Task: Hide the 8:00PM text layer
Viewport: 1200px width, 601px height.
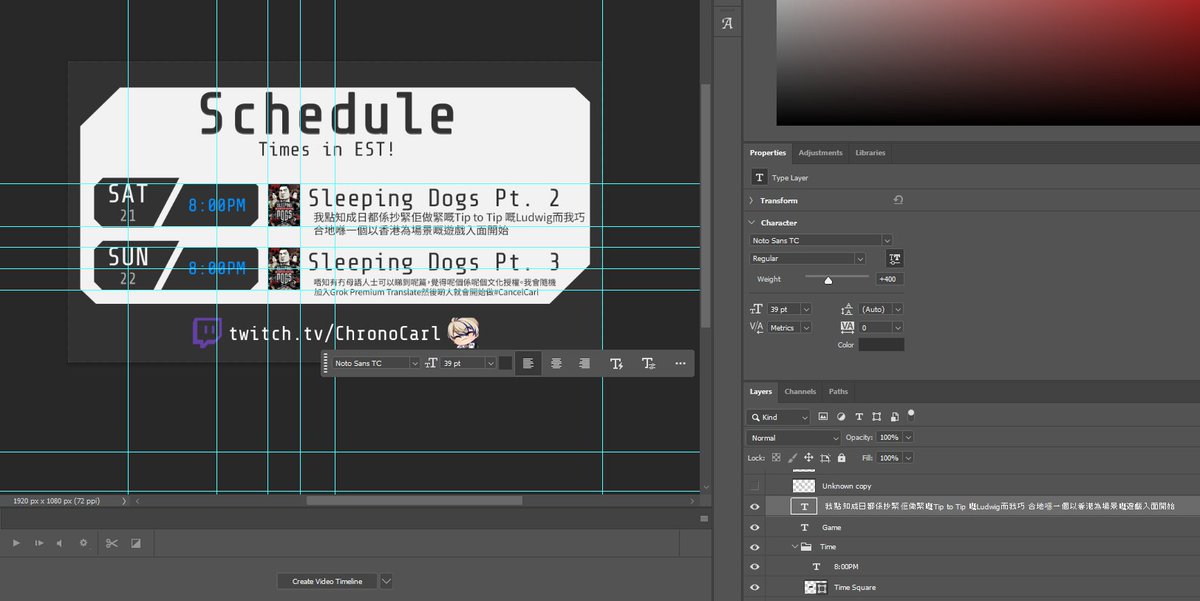Action: [x=755, y=567]
